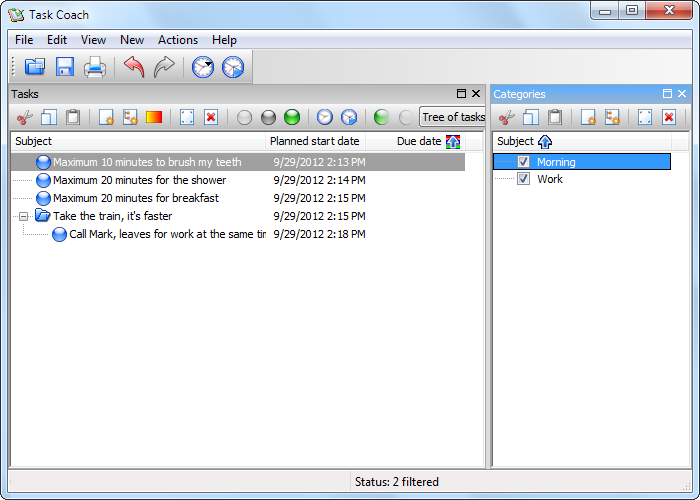This screenshot has height=500, width=700.
Task: Sort tasks by Subject column header
Action: [138, 142]
